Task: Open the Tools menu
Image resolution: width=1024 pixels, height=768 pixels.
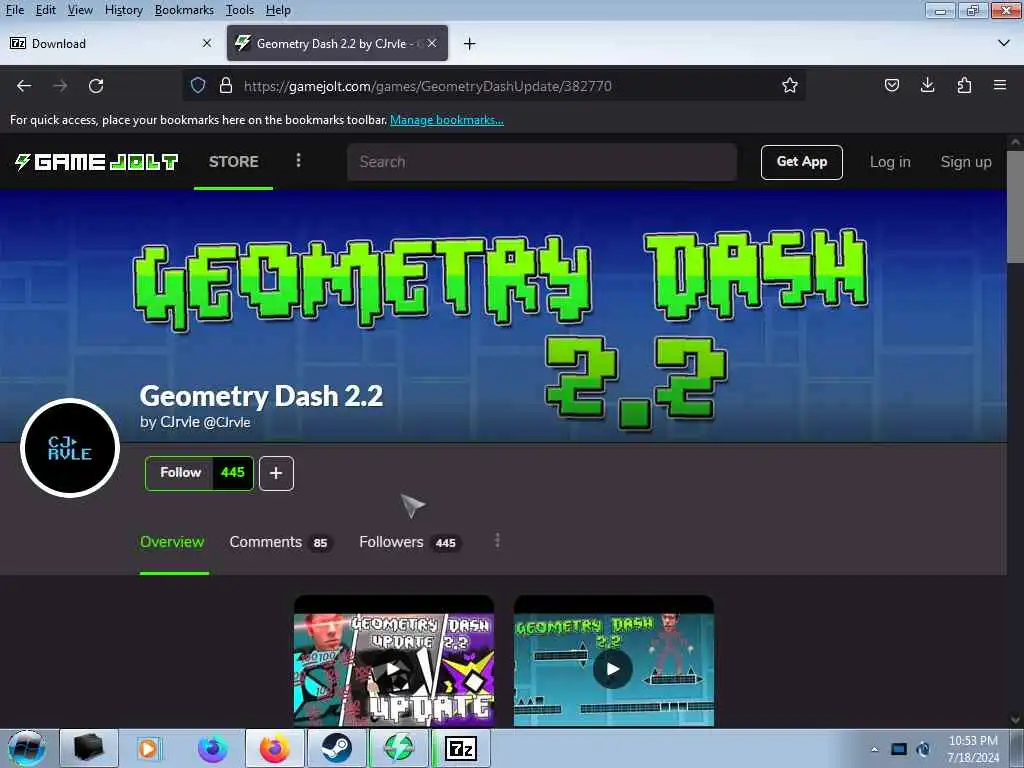Action: tap(240, 10)
